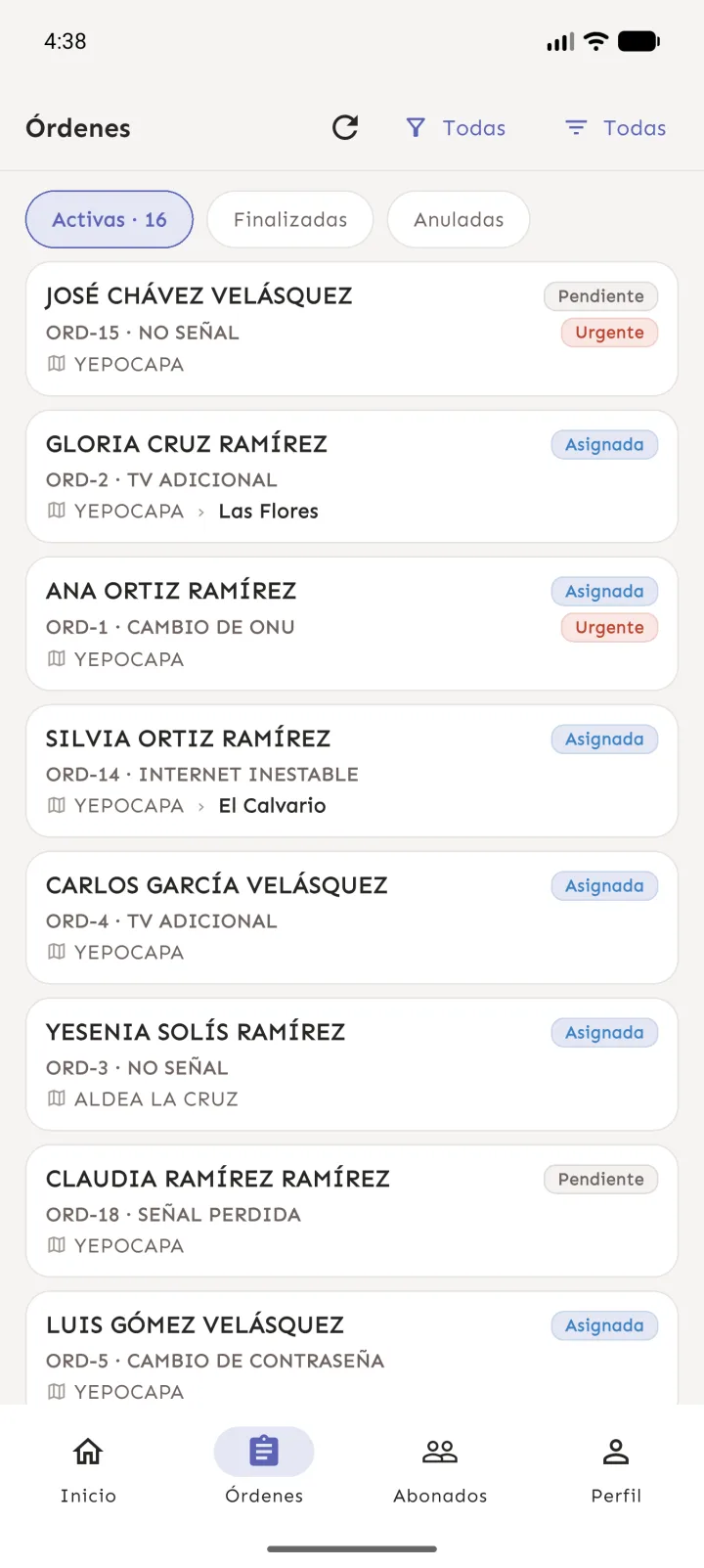
Task: Open the Abonados people icon tab
Action: pos(440,1452)
